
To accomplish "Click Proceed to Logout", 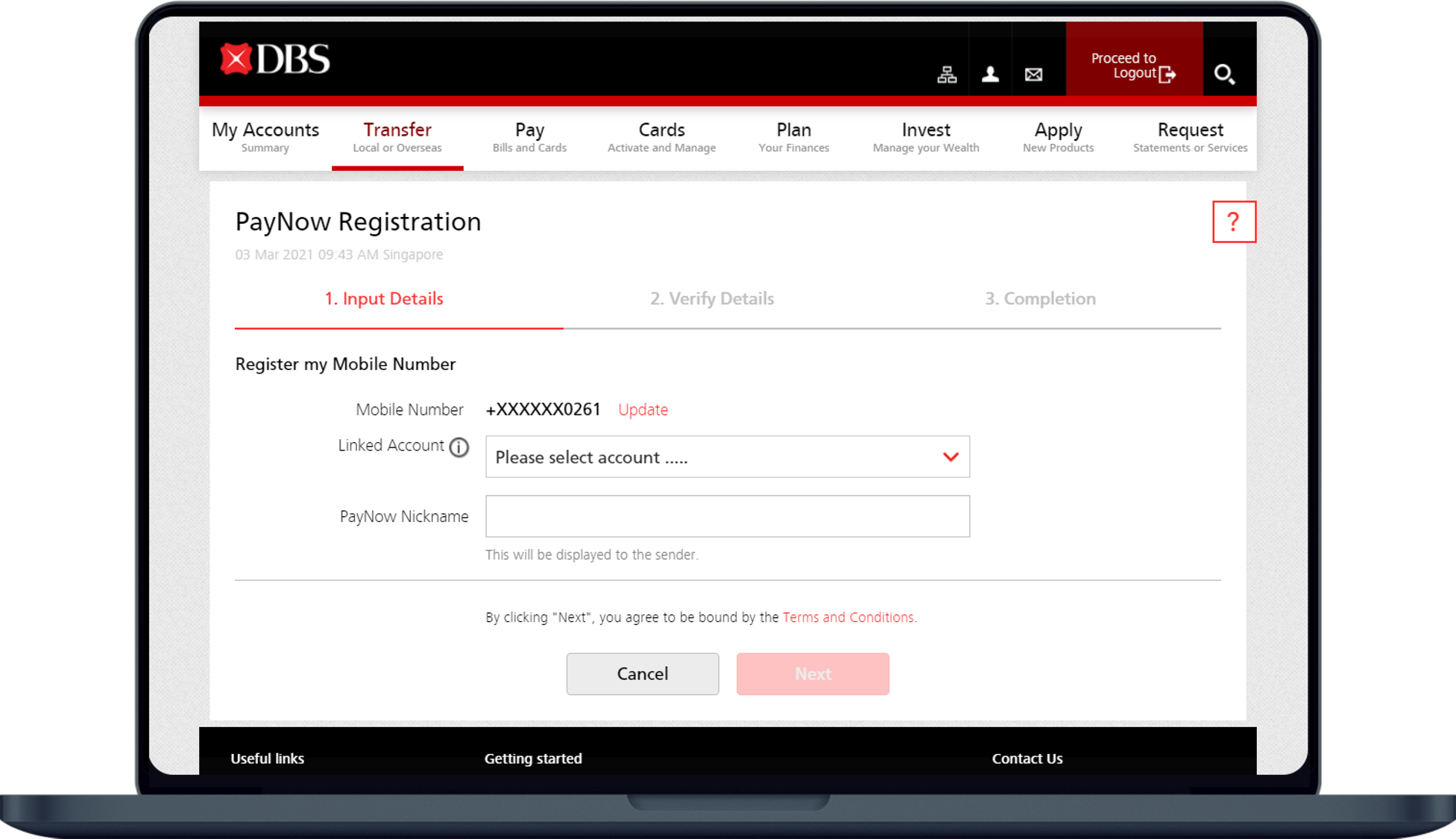I will [x=1133, y=66].
